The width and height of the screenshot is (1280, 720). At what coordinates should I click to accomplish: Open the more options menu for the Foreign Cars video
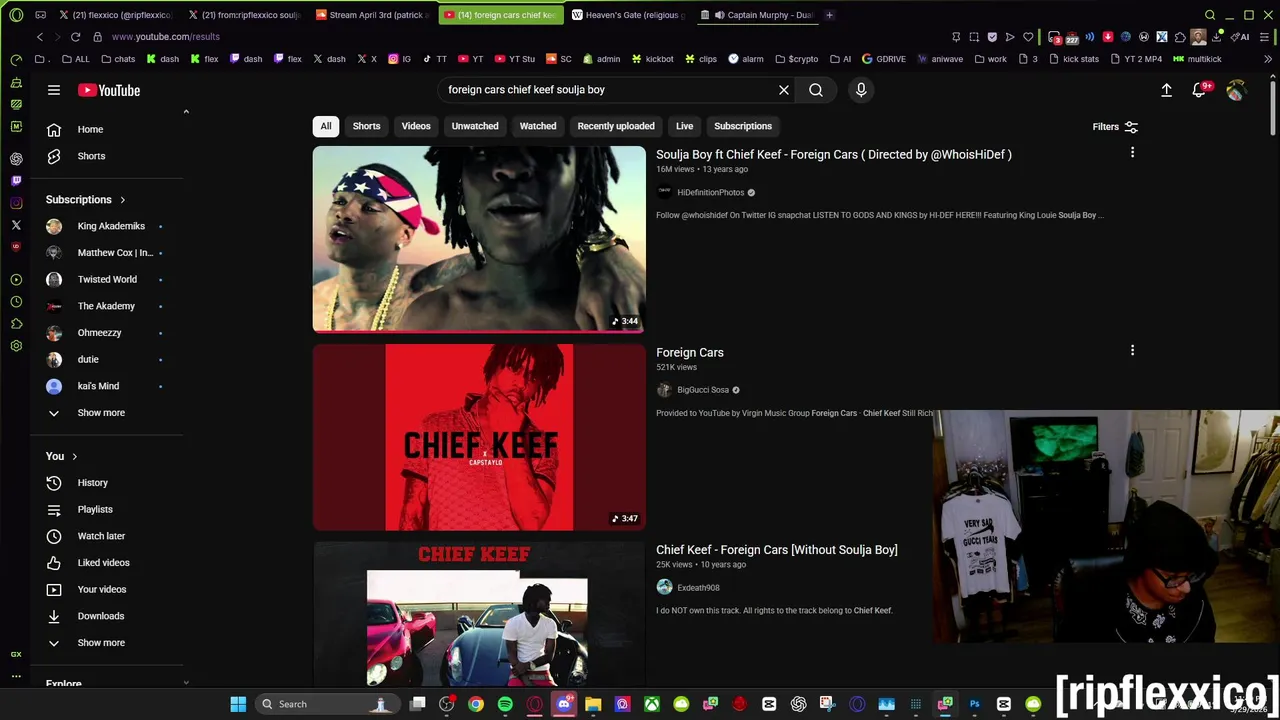tap(1132, 351)
